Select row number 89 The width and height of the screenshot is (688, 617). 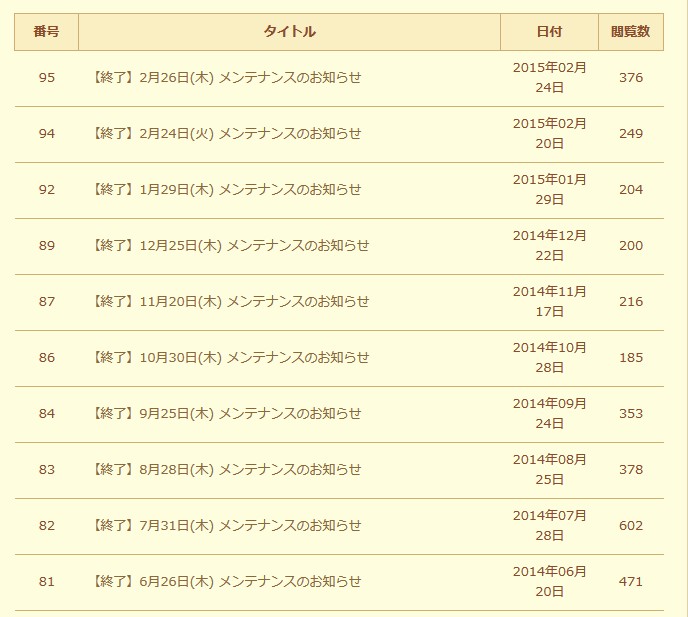[x=47, y=246]
